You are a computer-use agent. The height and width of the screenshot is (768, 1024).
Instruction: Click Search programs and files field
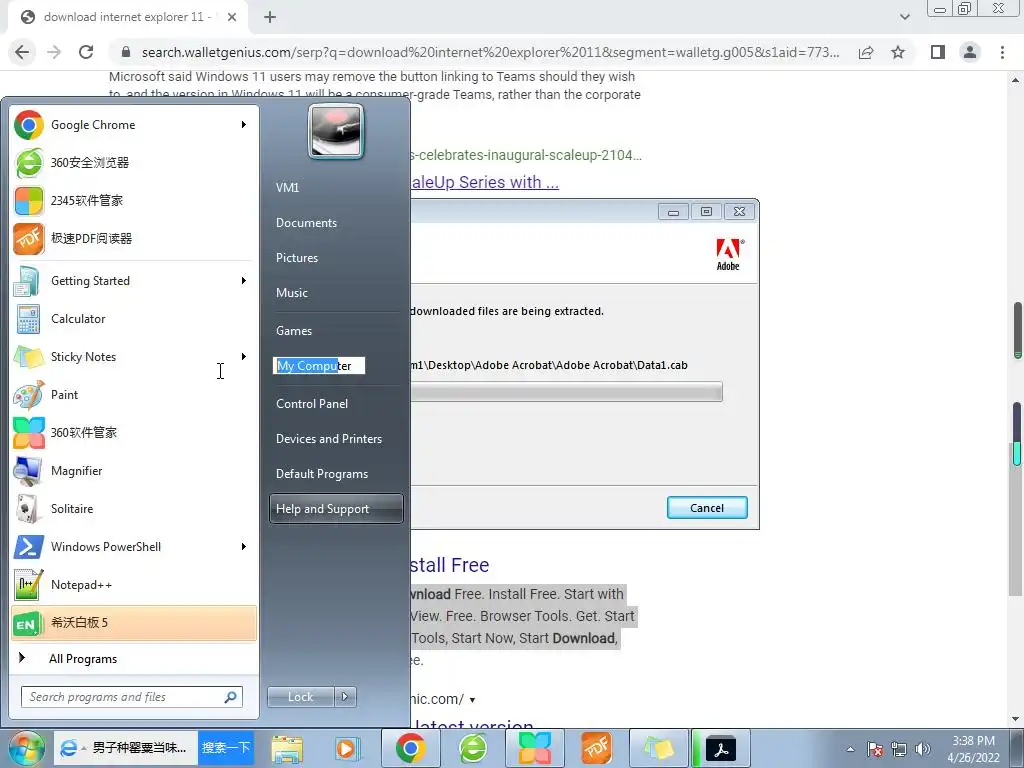click(x=132, y=697)
